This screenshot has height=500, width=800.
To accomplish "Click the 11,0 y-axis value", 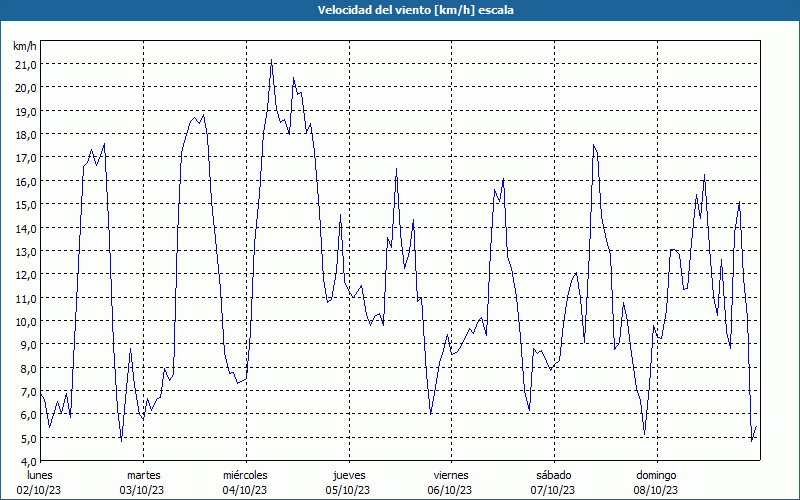I will 26,298.
